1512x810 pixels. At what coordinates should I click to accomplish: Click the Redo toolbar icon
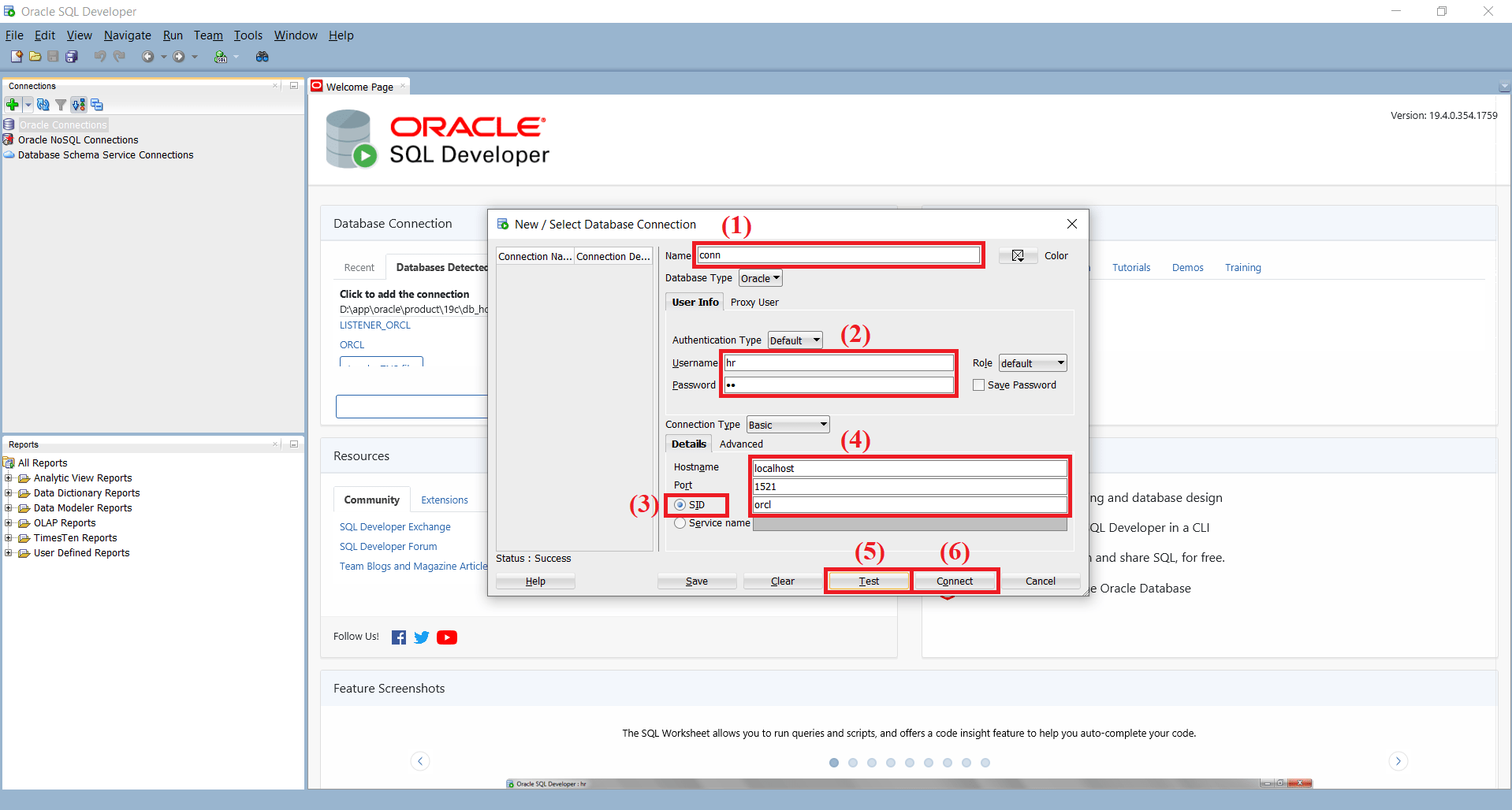click(x=119, y=57)
